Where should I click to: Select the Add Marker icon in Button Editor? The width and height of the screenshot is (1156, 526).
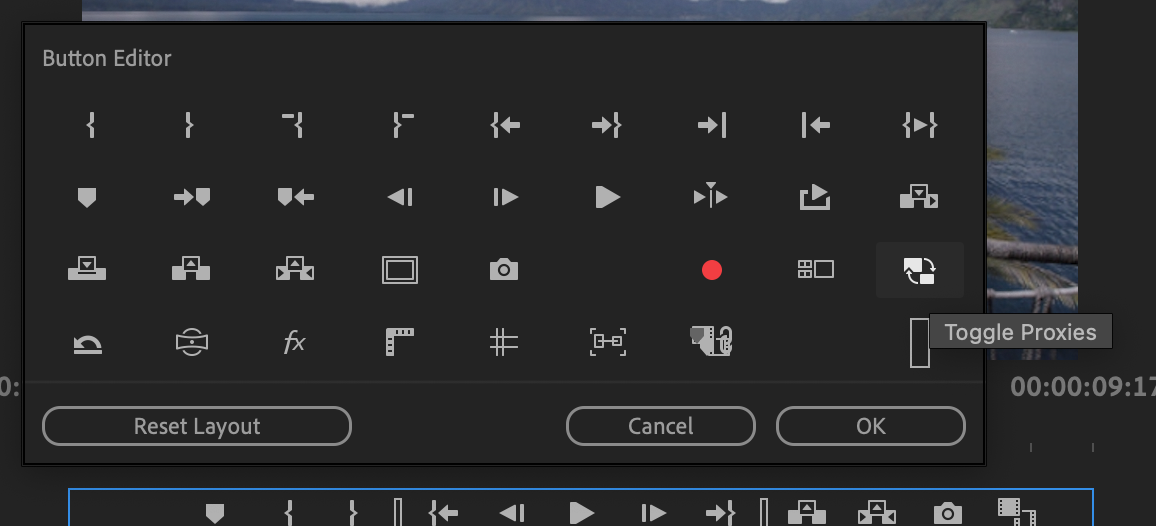[87, 198]
